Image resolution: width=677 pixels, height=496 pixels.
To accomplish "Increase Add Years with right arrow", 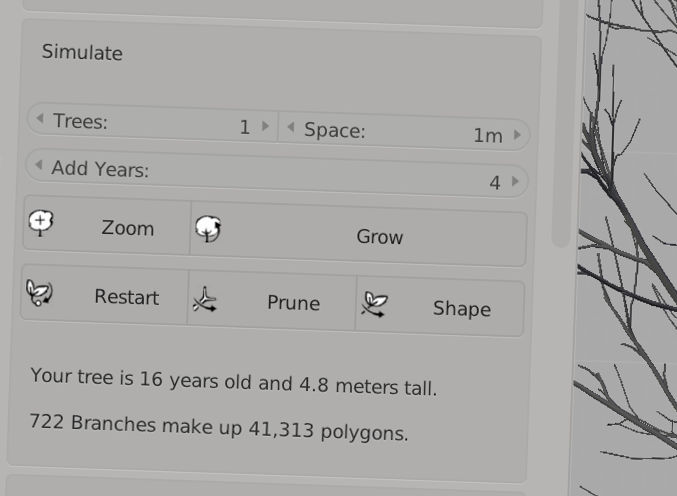I will click(515, 181).
